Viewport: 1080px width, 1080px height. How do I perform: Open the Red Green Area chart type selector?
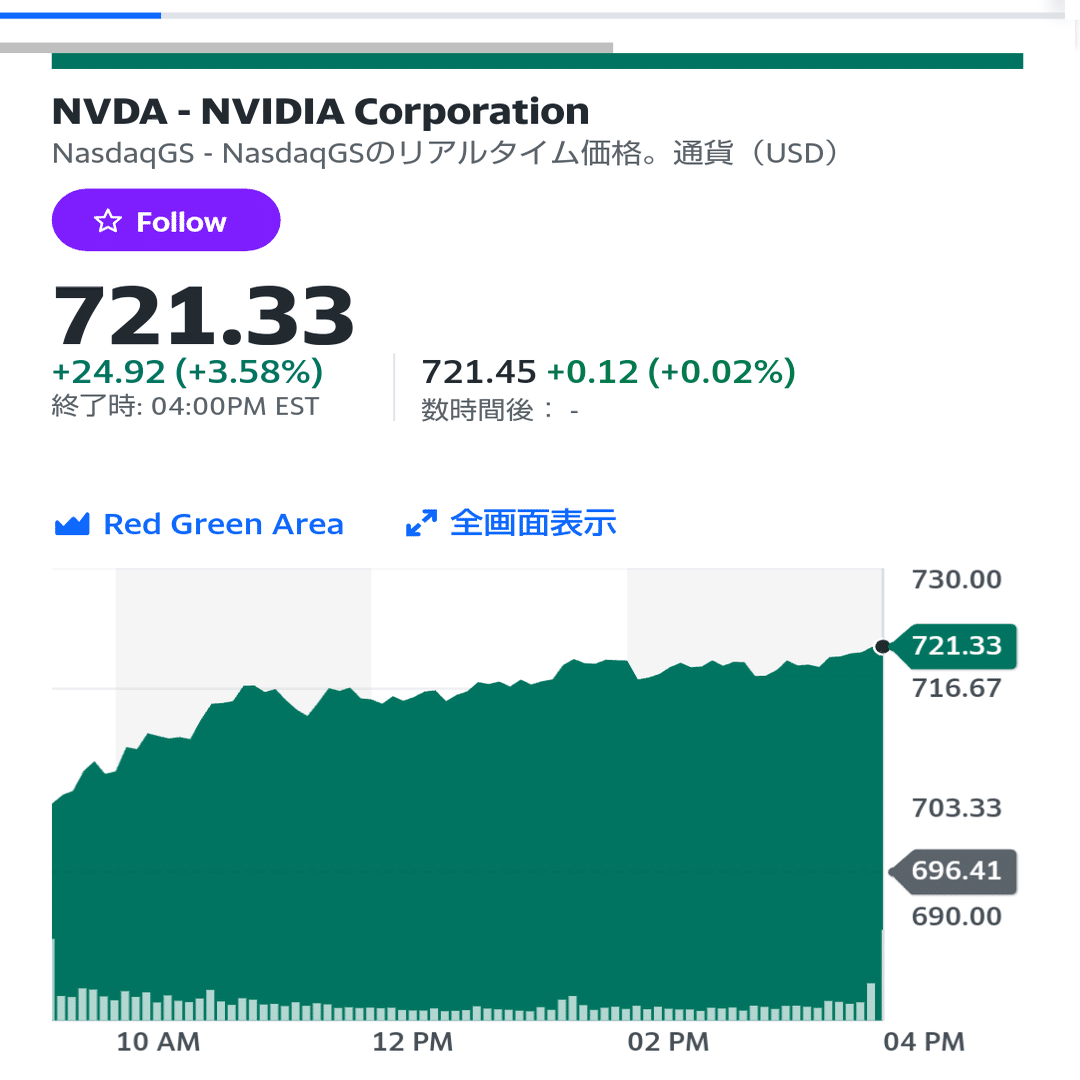(x=198, y=524)
